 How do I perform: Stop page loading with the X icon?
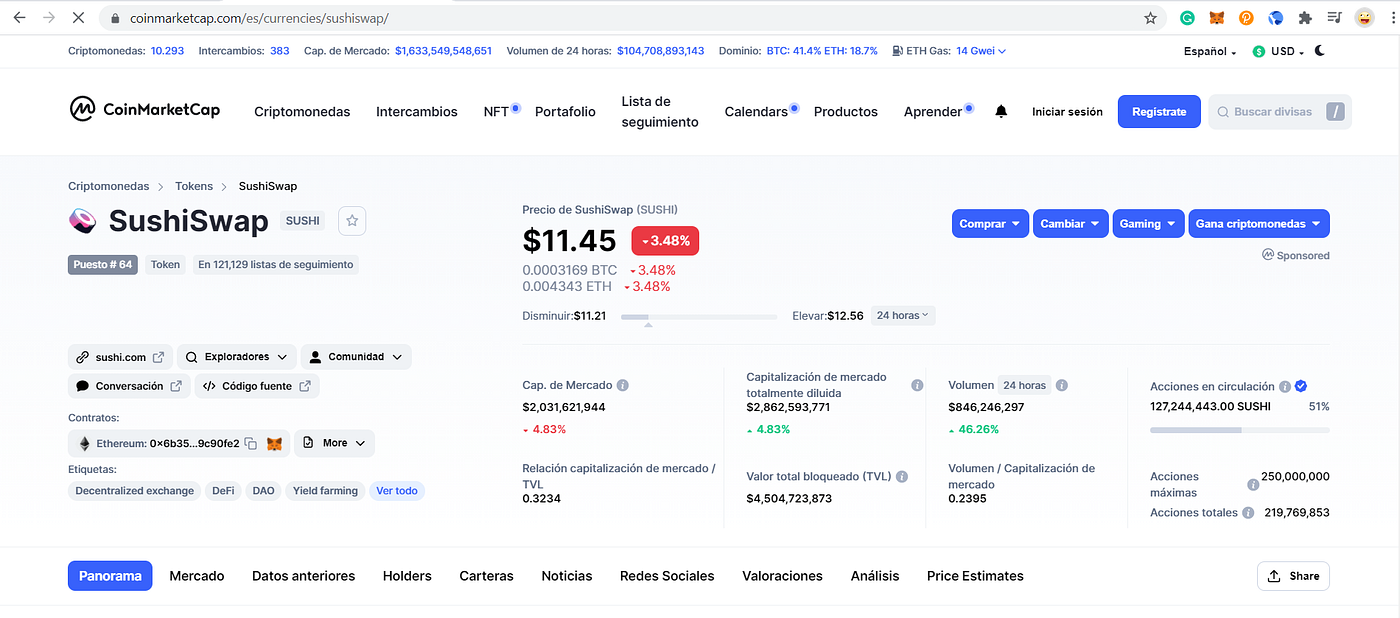click(79, 18)
